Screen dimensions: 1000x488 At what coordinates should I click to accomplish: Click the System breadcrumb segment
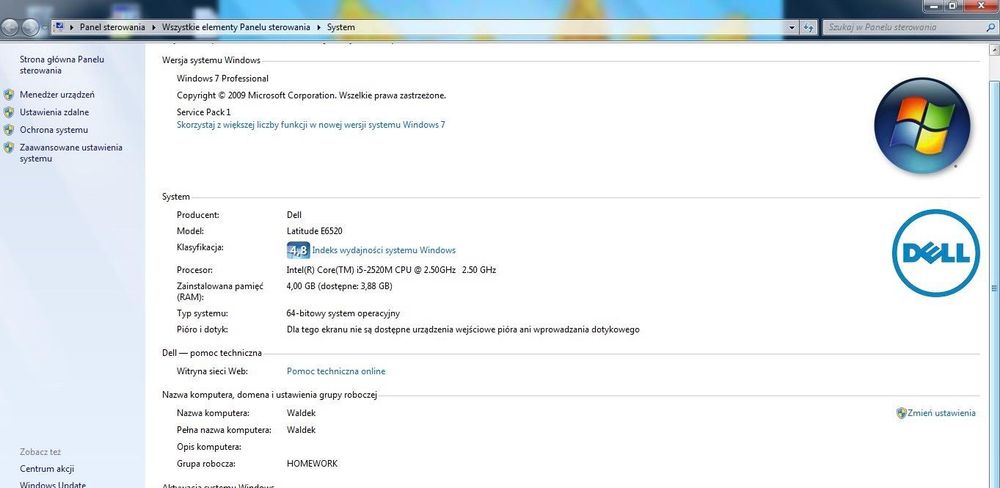coord(341,27)
